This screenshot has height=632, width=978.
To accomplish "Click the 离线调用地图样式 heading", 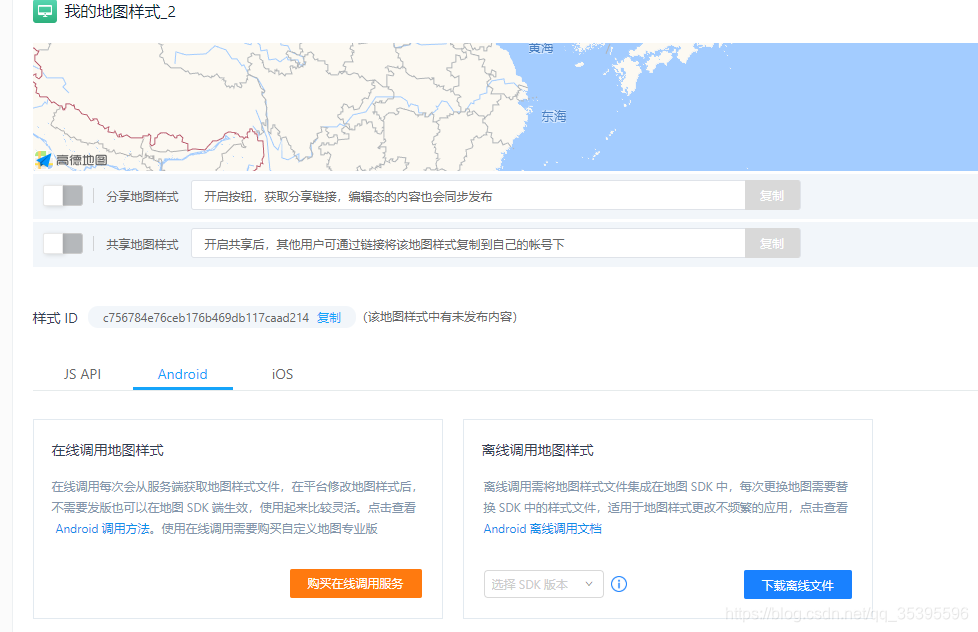I will pos(538,450).
